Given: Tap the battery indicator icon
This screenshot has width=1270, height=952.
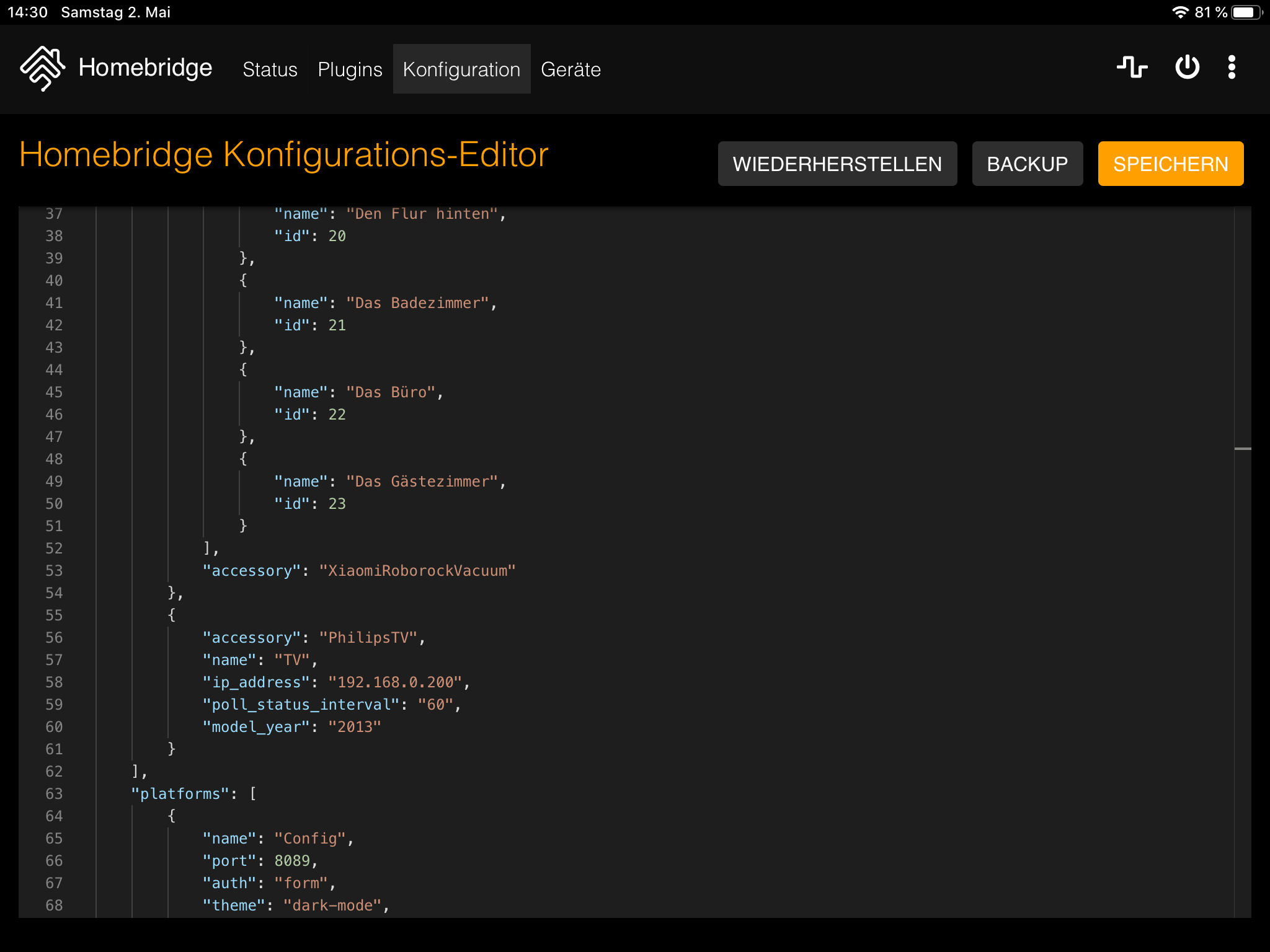Looking at the screenshot, I should [x=1246, y=12].
